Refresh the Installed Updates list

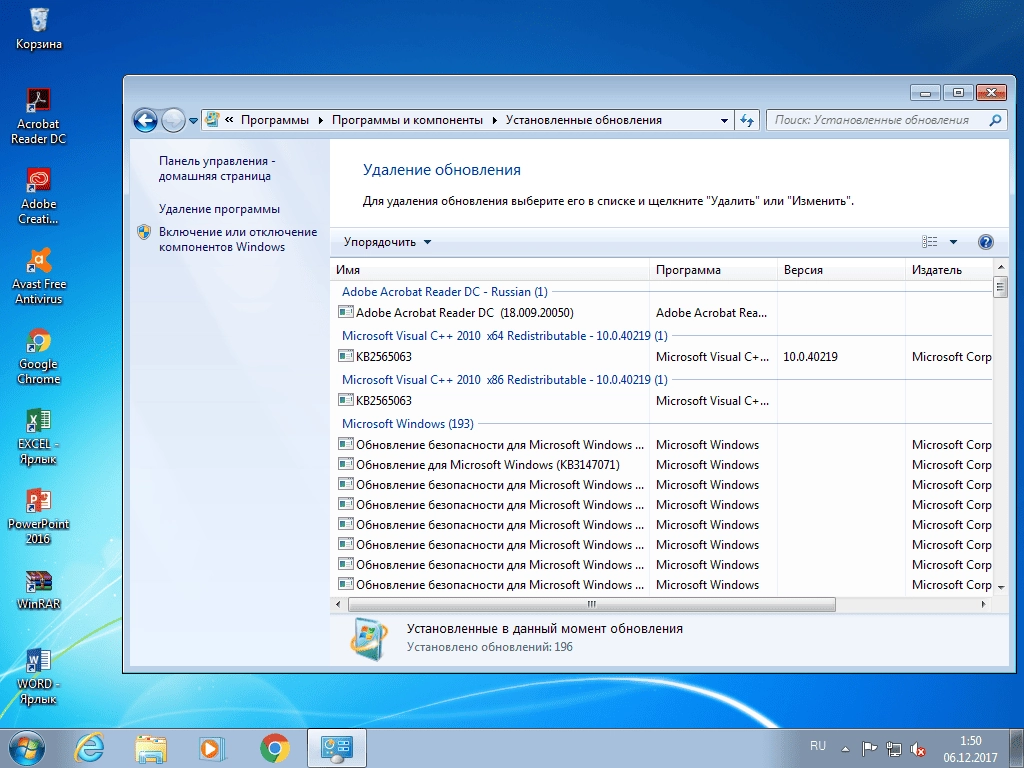pyautogui.click(x=747, y=120)
